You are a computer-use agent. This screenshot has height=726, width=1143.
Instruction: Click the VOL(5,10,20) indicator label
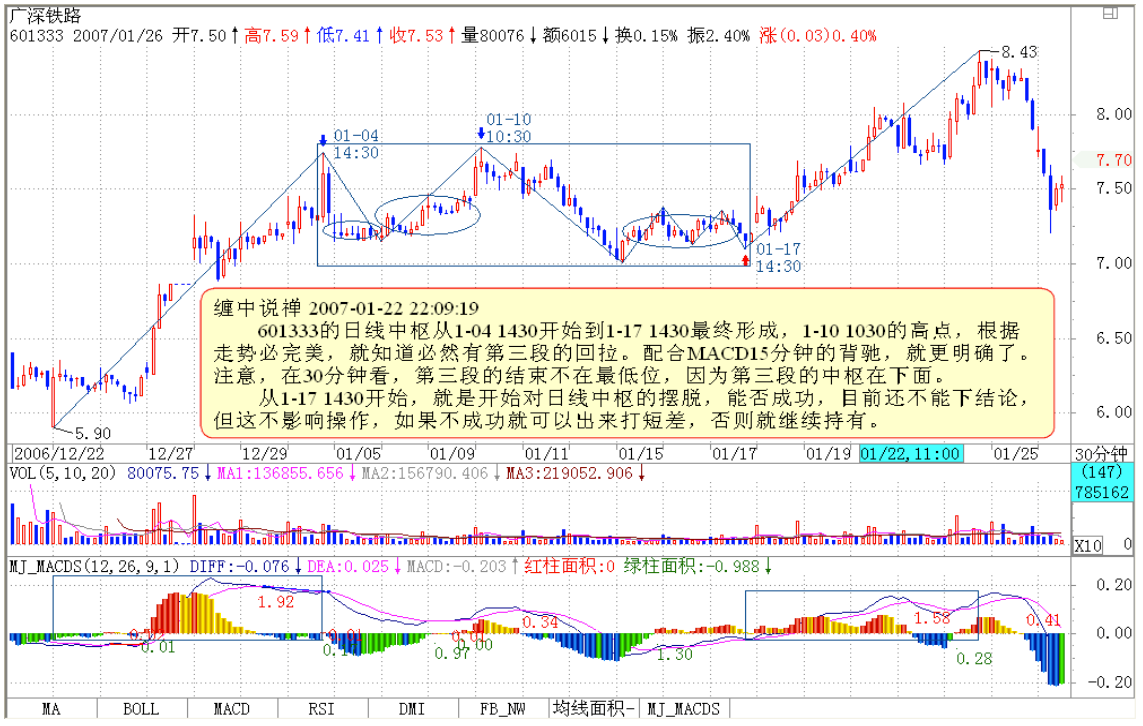click(63, 473)
